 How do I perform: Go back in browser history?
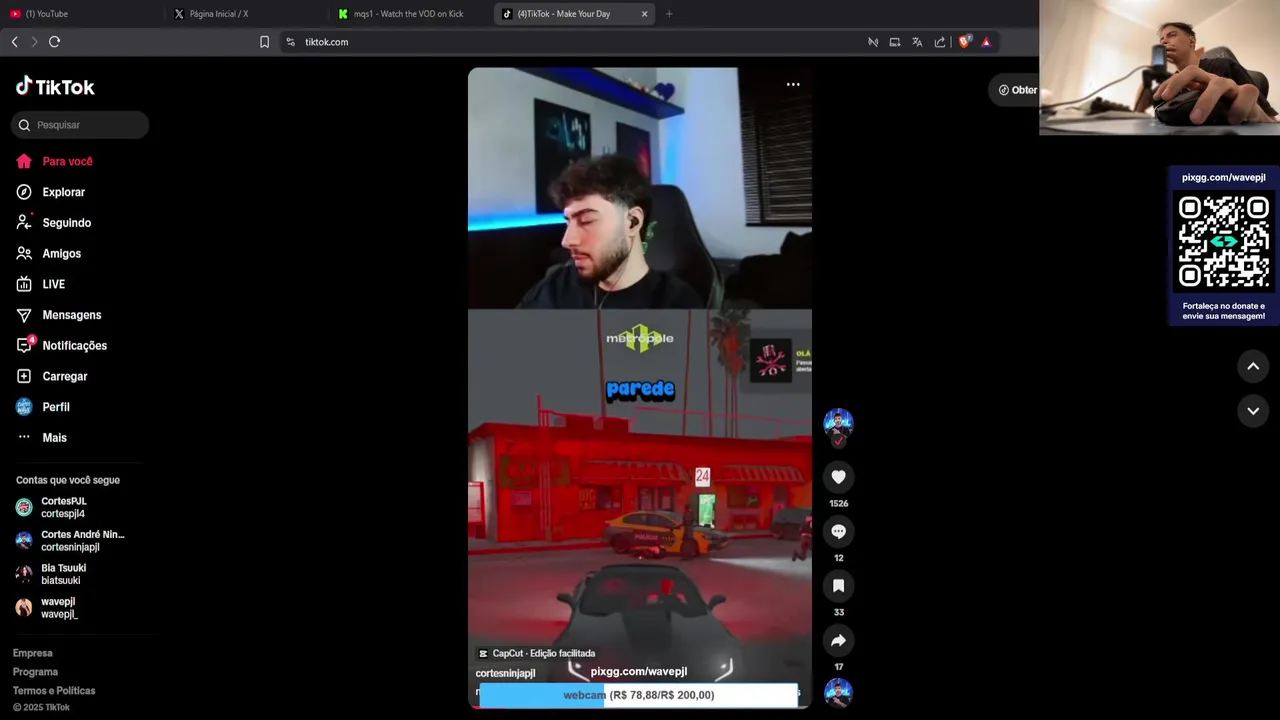(14, 42)
